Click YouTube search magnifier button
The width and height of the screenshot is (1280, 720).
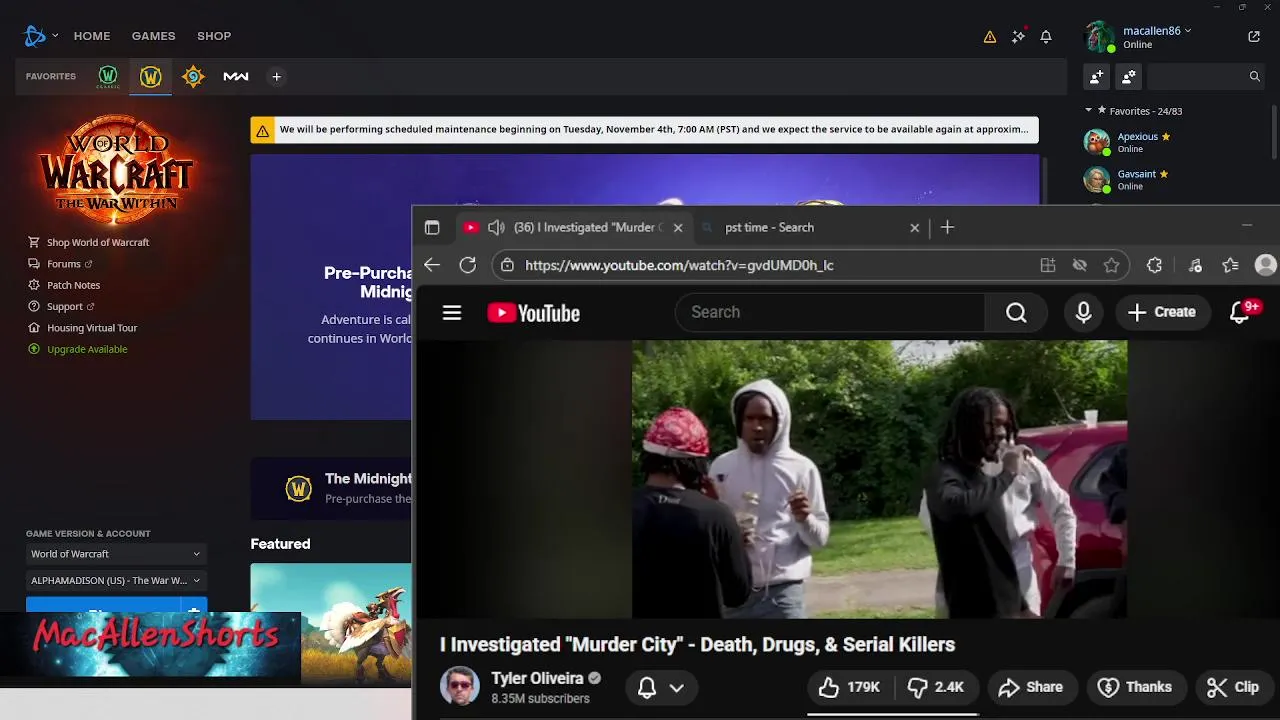(x=1016, y=313)
